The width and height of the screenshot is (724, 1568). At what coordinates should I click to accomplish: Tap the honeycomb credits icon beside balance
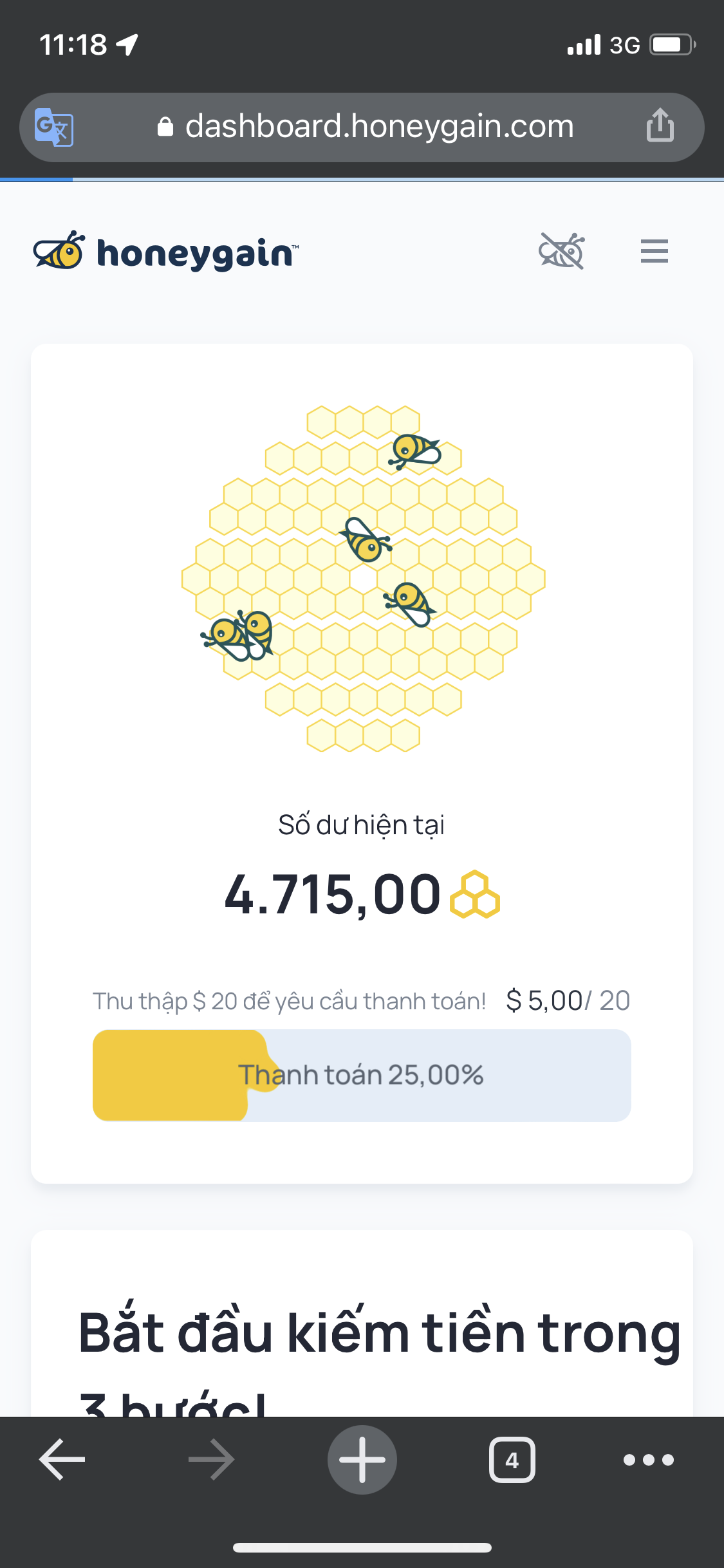pyautogui.click(x=475, y=895)
